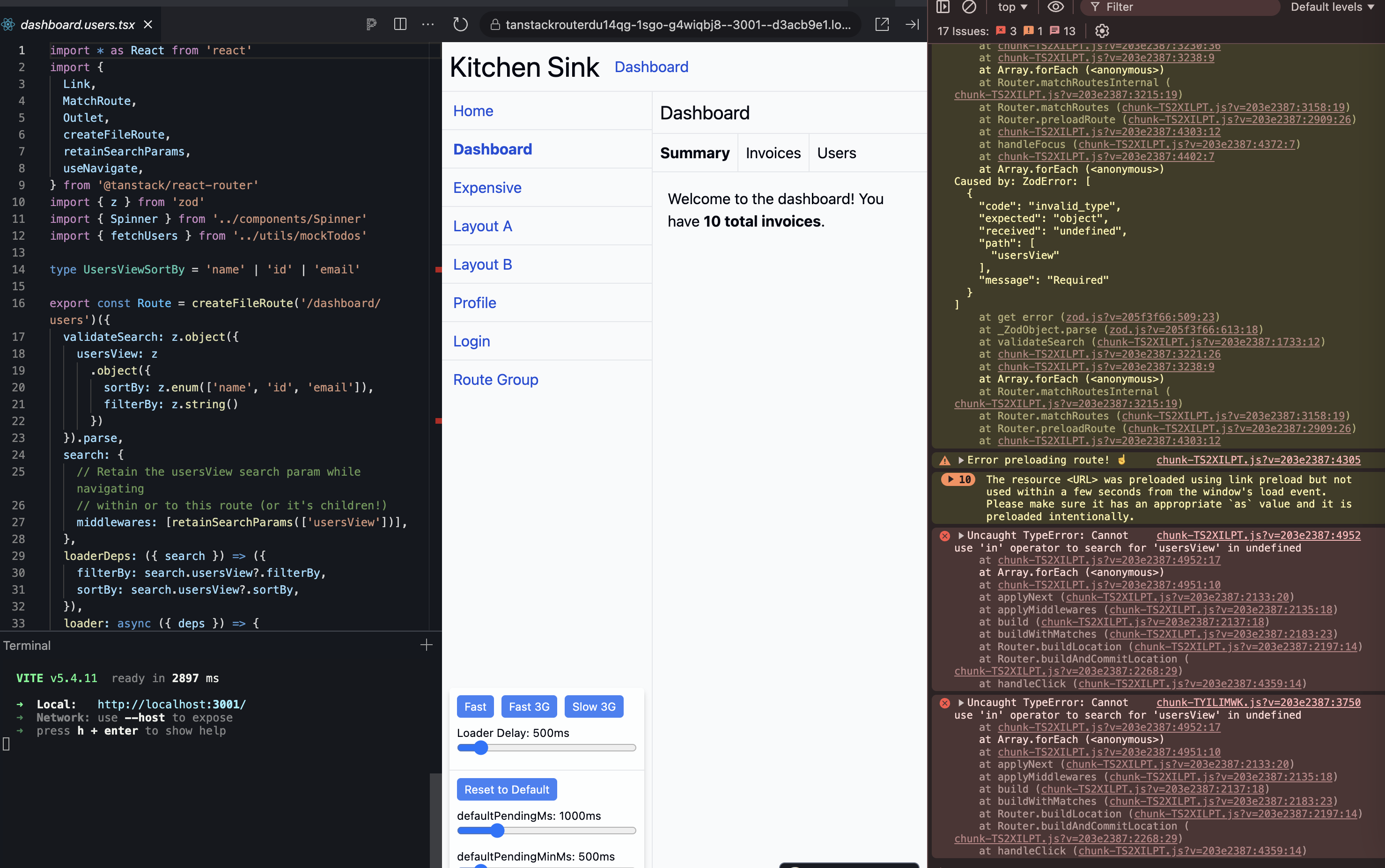This screenshot has width=1385, height=868.
Task: Click the console Filter input field
Action: click(x=1179, y=7)
